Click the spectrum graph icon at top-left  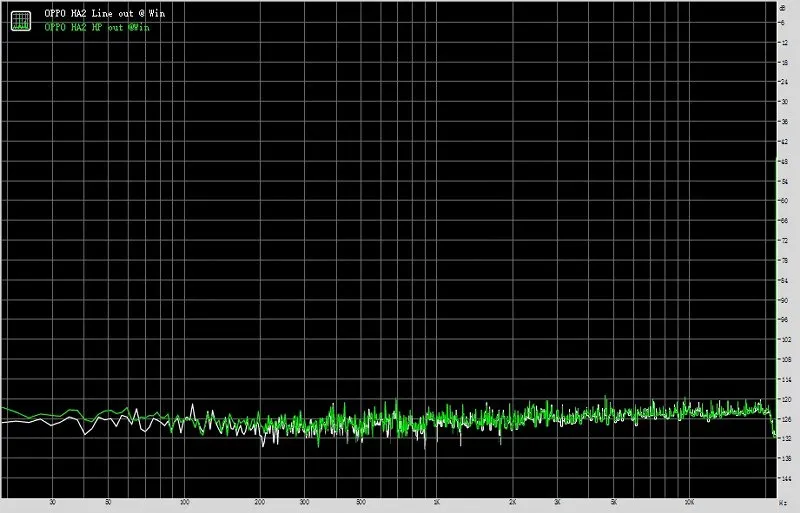(21, 20)
